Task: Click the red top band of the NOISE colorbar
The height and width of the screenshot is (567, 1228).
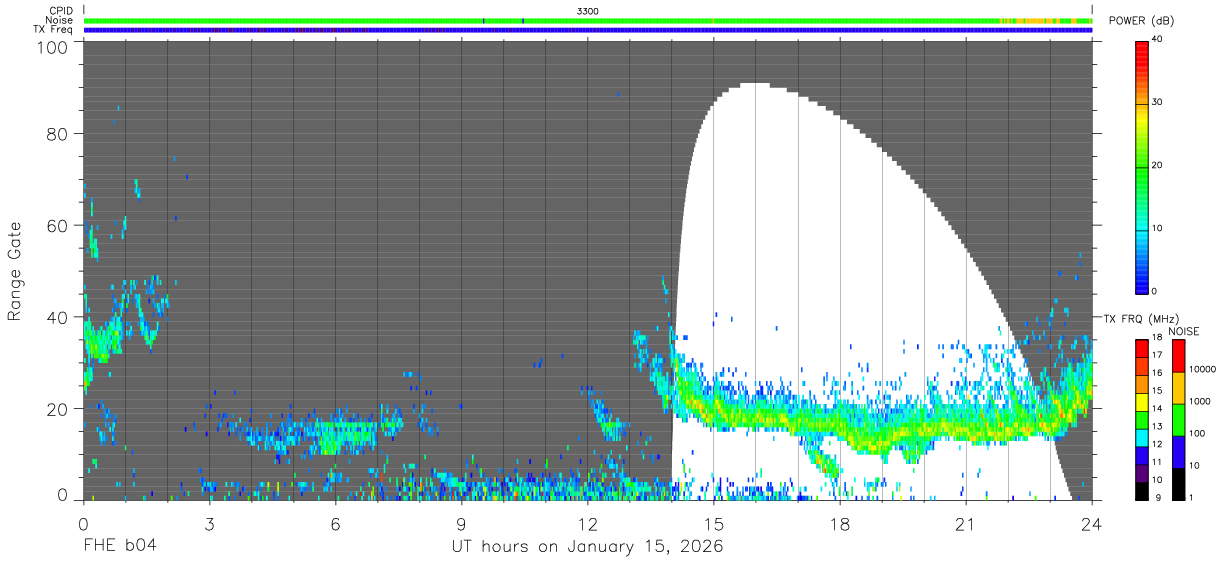Action: click(1178, 356)
